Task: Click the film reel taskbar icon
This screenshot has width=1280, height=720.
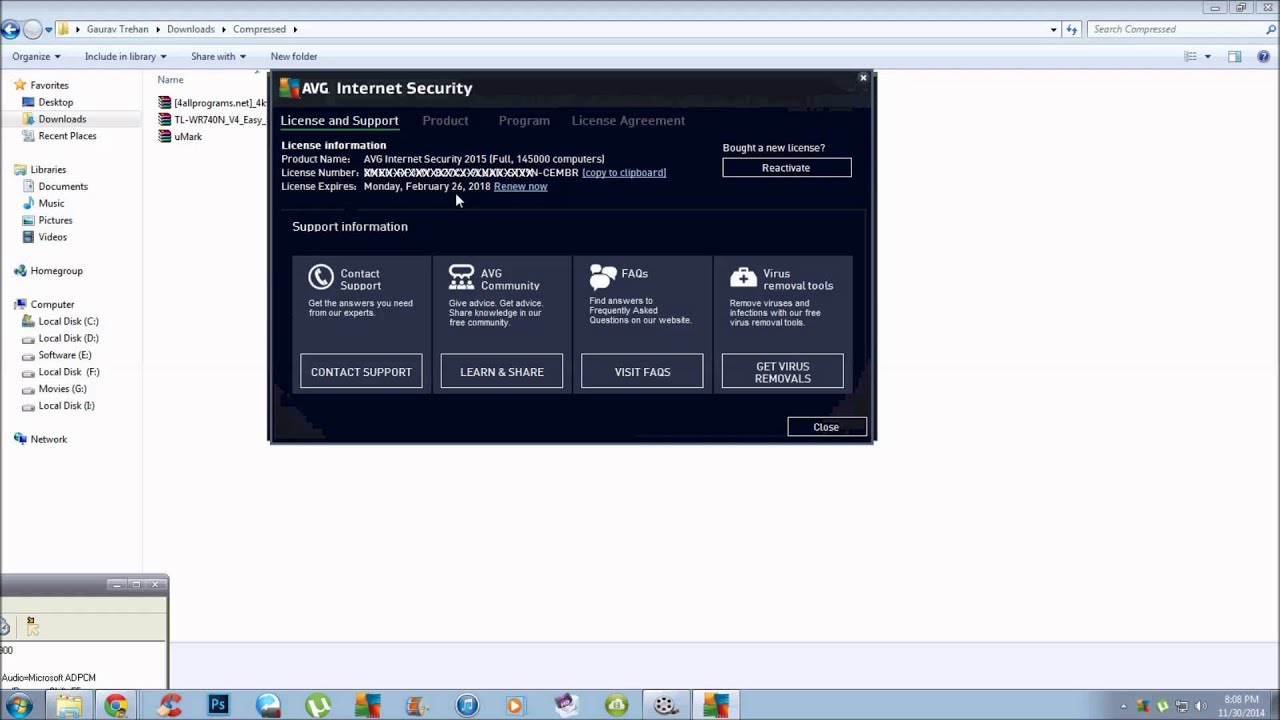Action: coord(666,706)
